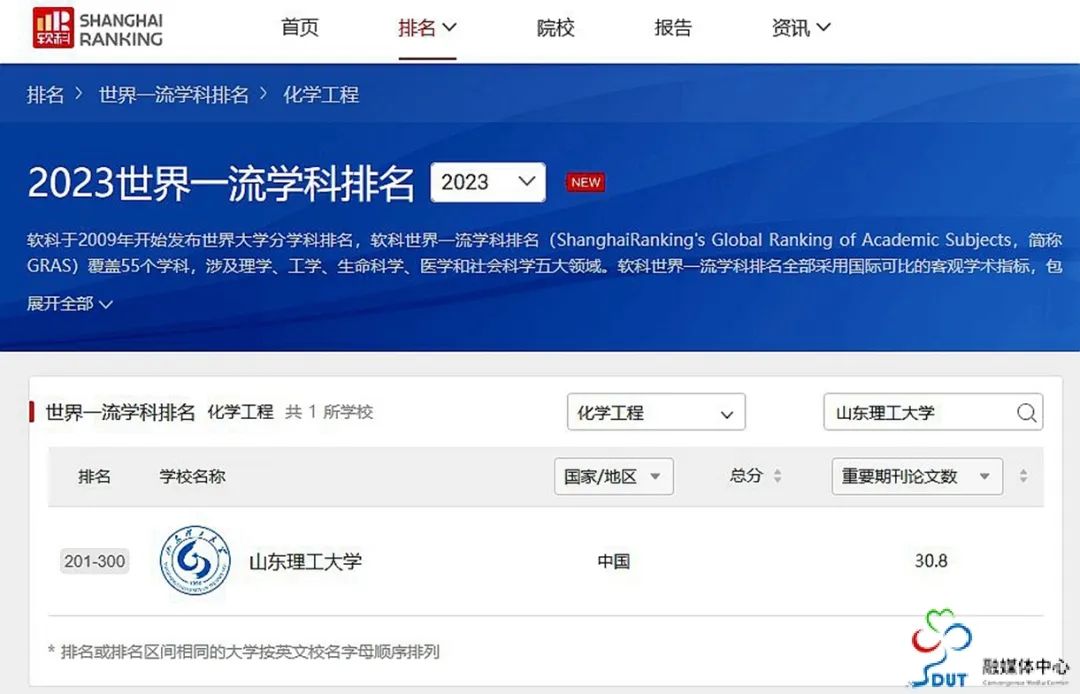The height and width of the screenshot is (694, 1080).
Task: Click the DUT media center logo
Action: click(x=989, y=649)
